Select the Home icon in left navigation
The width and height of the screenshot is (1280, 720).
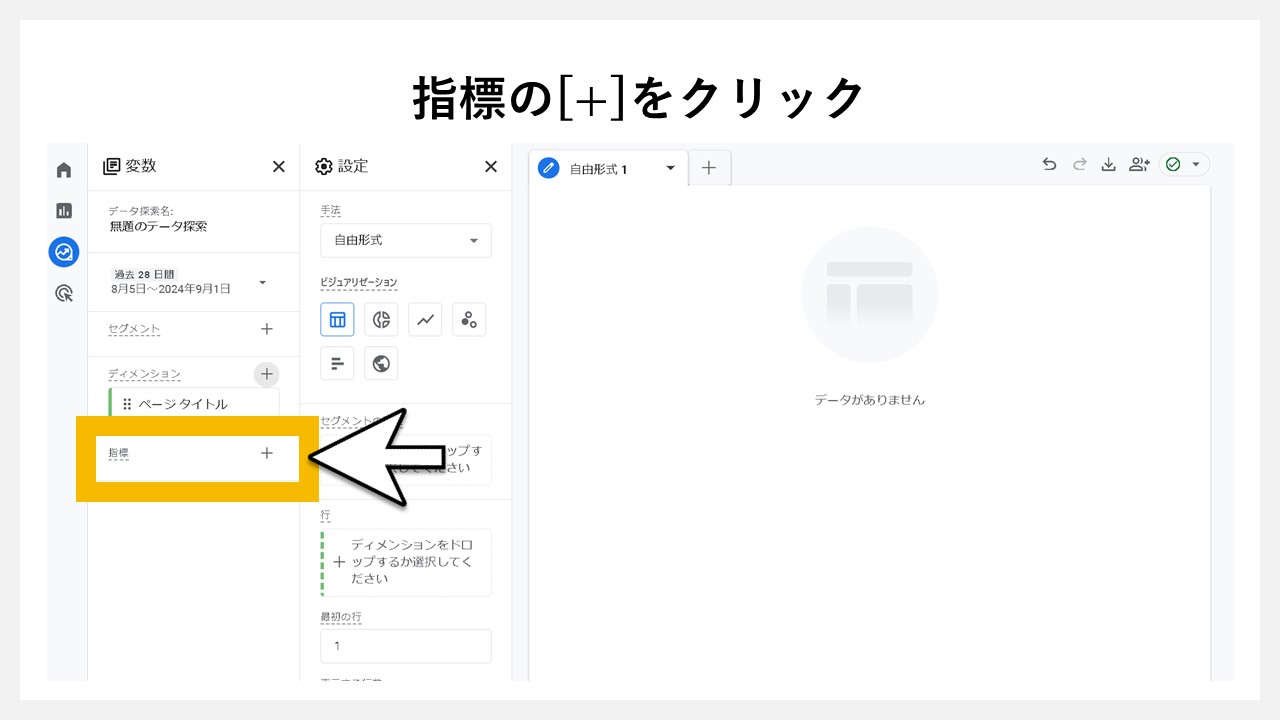pos(63,169)
